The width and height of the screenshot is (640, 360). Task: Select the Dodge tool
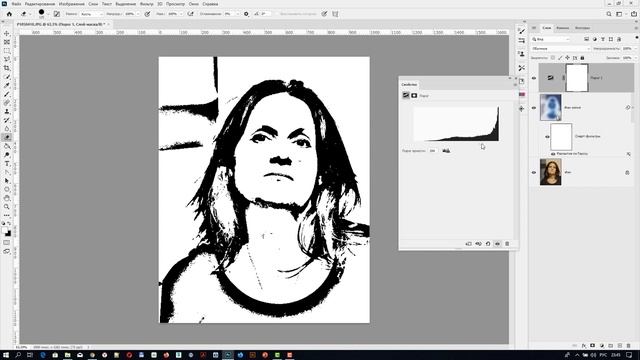(7, 155)
